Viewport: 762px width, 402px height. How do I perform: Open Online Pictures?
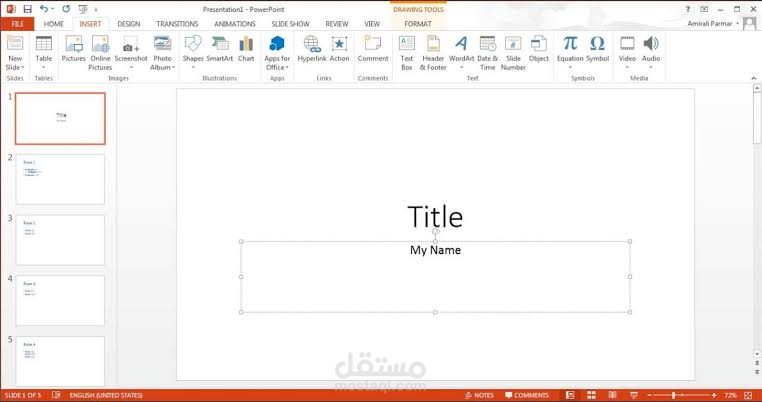(100, 52)
